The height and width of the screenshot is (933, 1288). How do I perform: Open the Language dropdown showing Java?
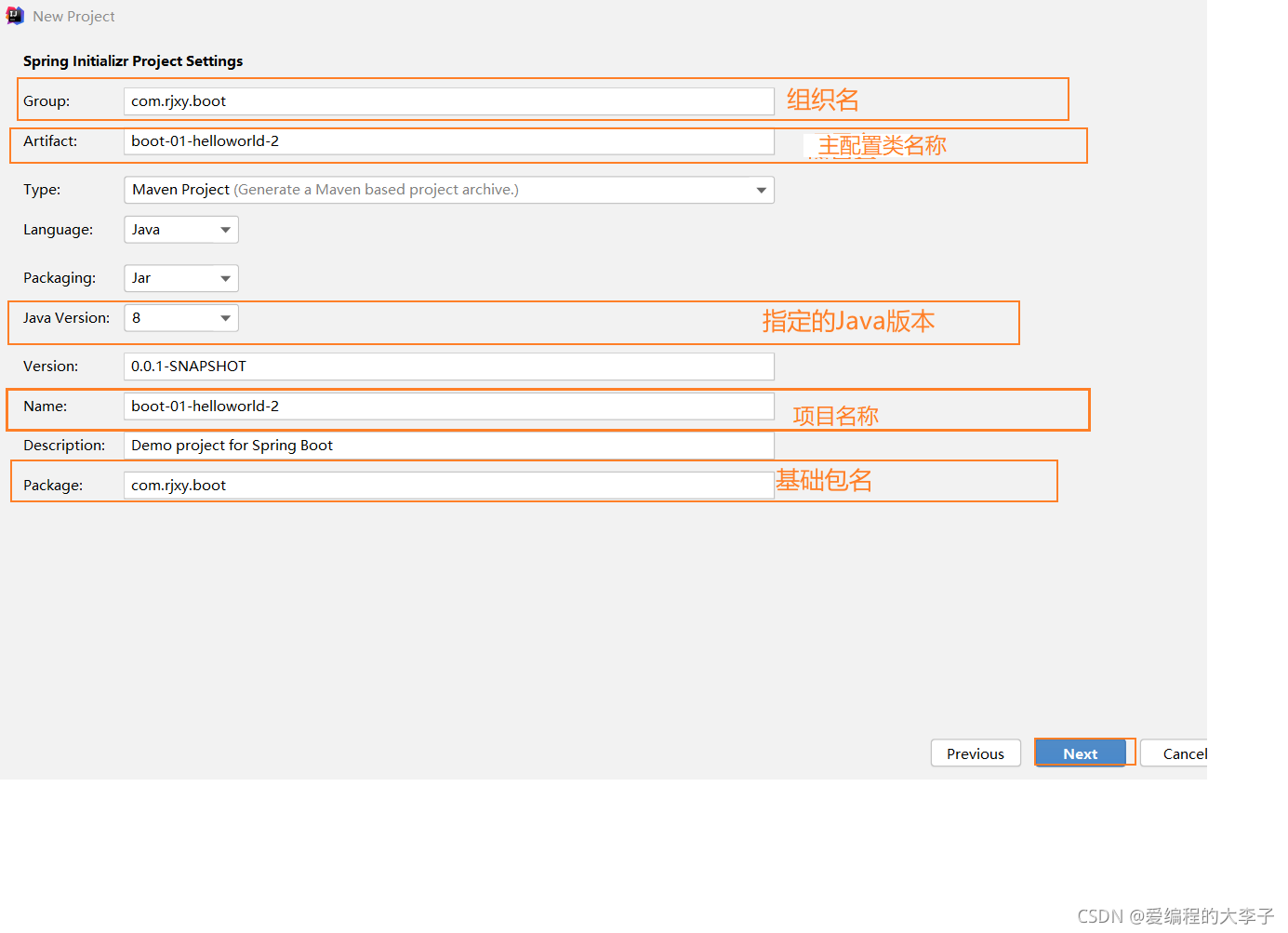click(x=181, y=230)
